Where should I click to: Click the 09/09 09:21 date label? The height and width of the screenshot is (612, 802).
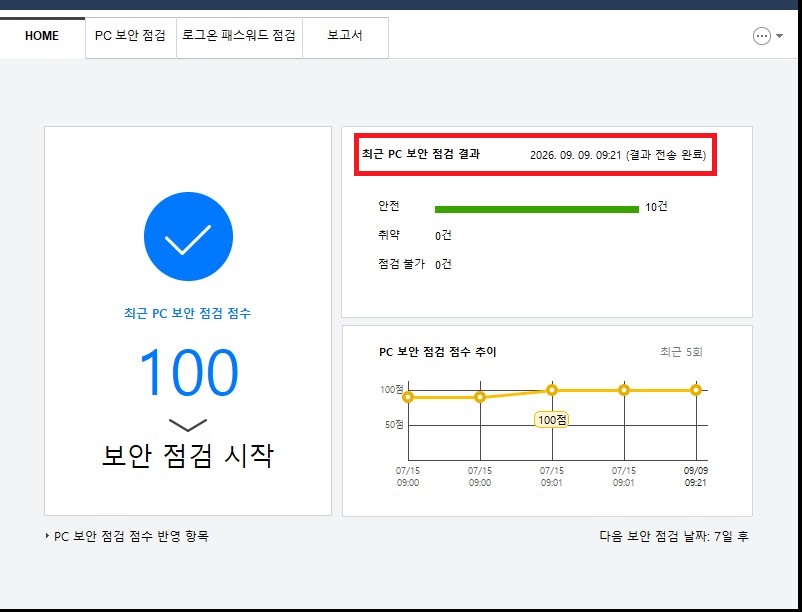pyautogui.click(x=696, y=477)
